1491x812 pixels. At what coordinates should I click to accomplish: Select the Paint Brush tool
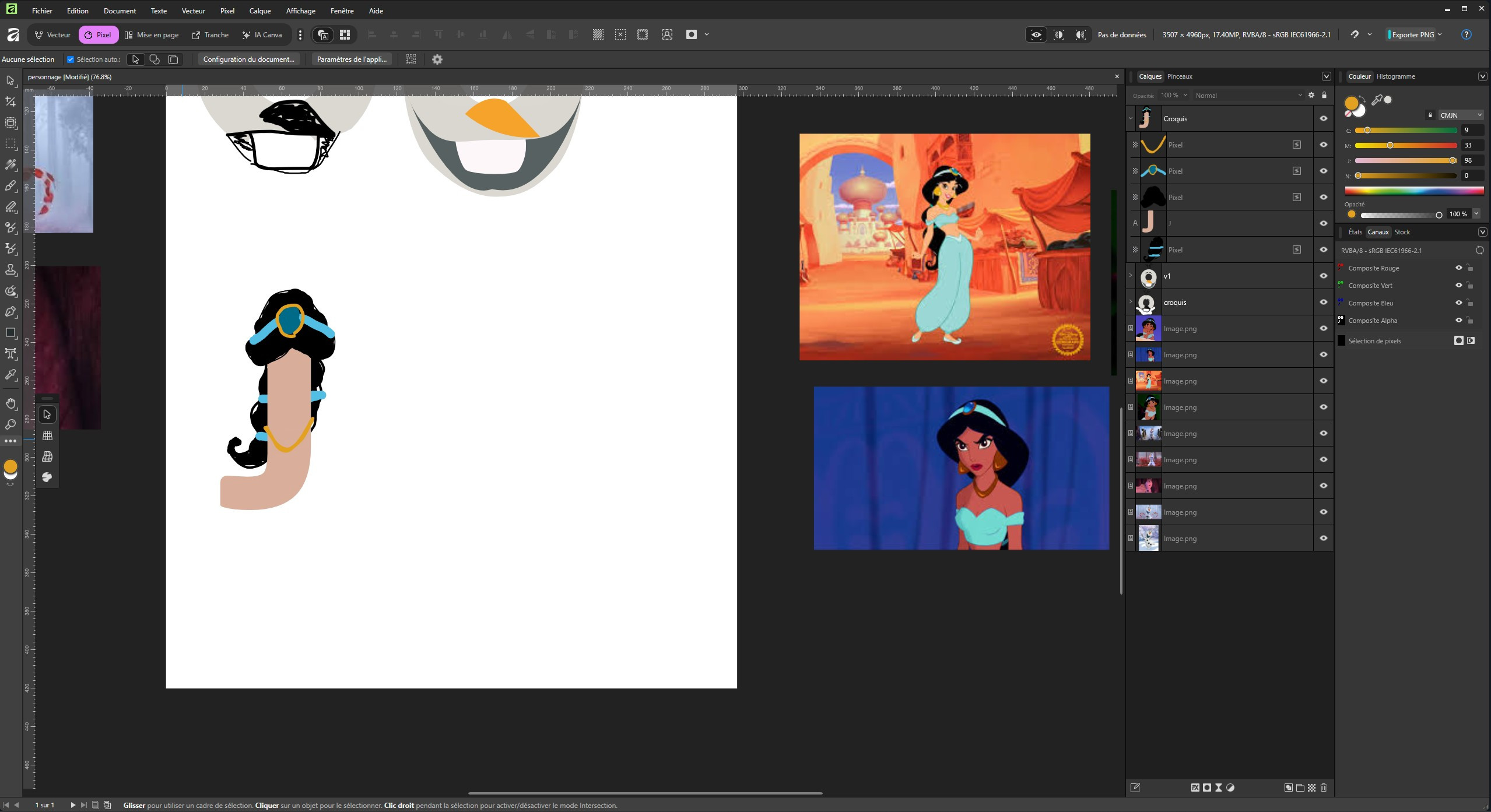[x=10, y=186]
